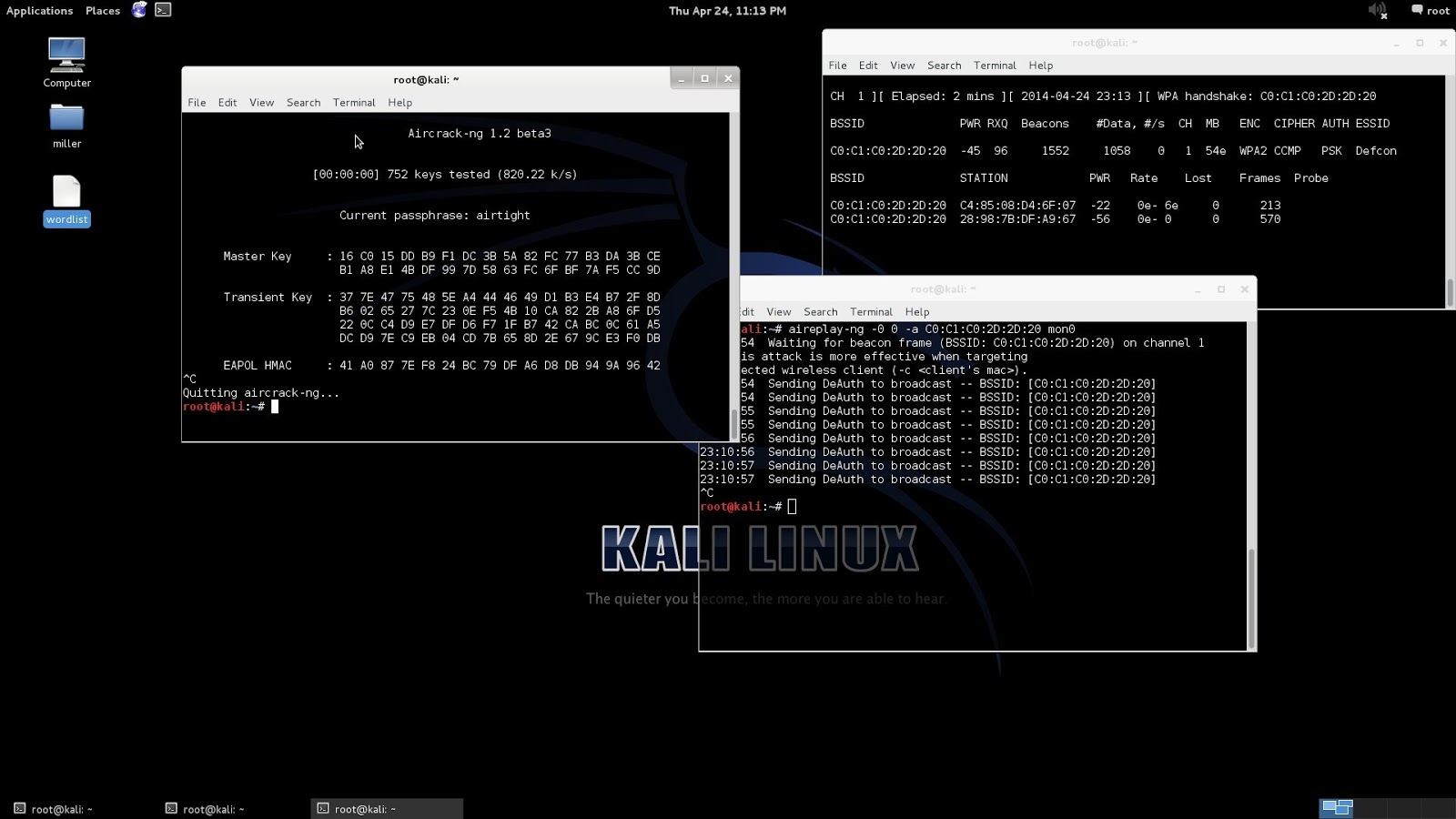The height and width of the screenshot is (819, 1456).
Task: Select the middle root@kali taskbar entry
Action: (x=211, y=808)
